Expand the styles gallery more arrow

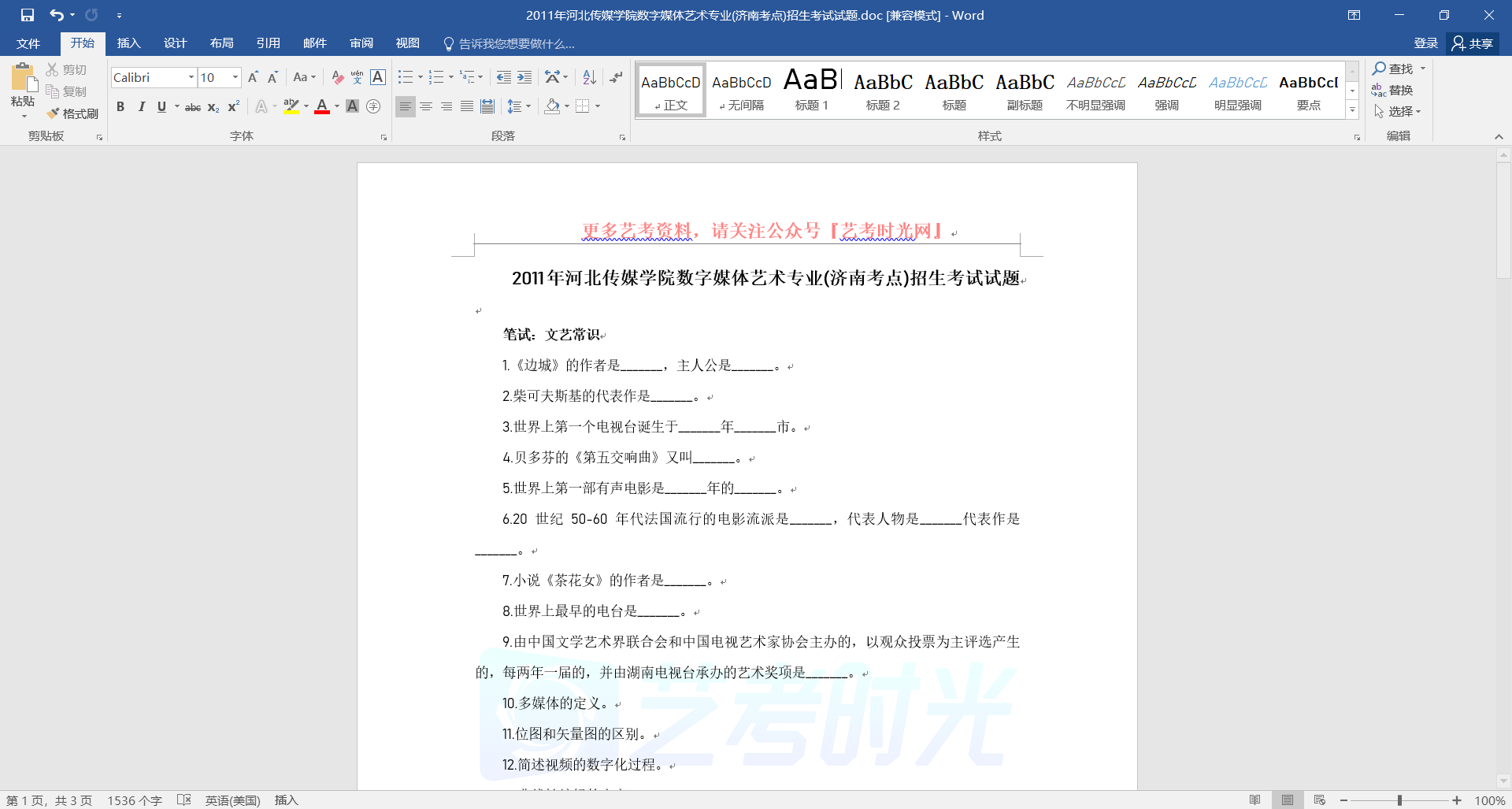[x=1352, y=110]
